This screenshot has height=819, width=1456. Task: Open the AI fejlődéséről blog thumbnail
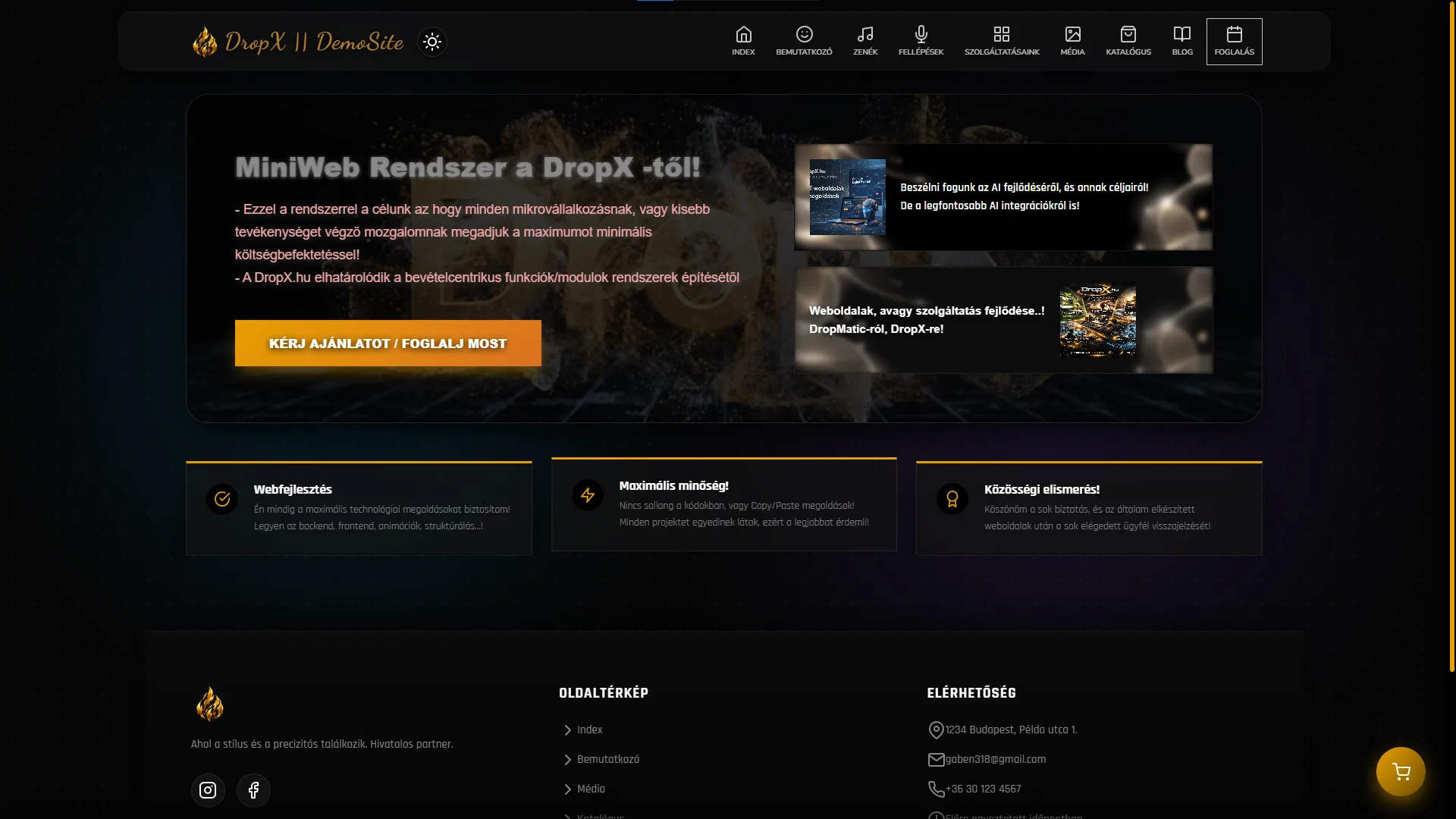(x=847, y=197)
